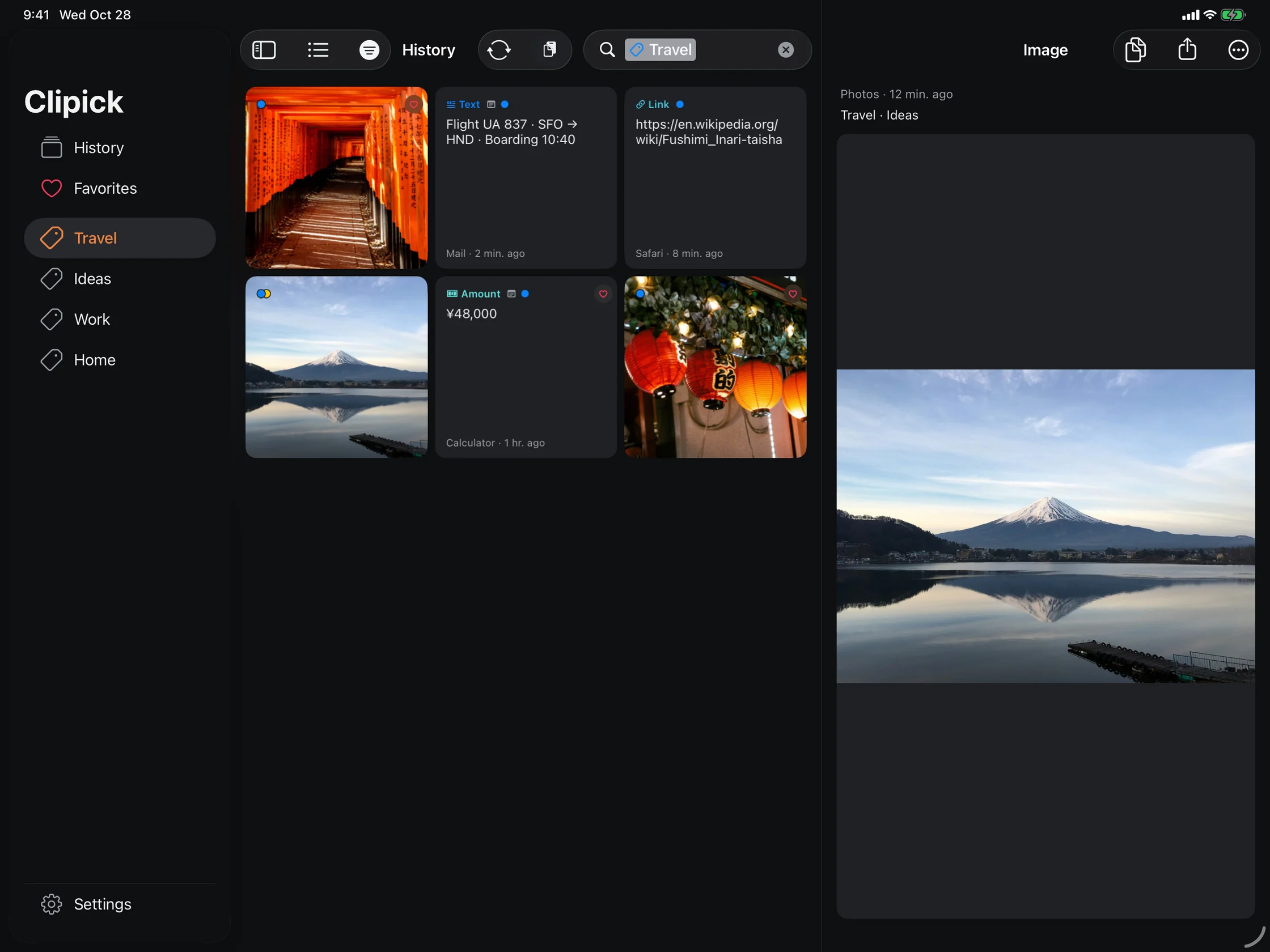Click the Link type label icon
Screen dimensions: 1270x952
(x=640, y=104)
